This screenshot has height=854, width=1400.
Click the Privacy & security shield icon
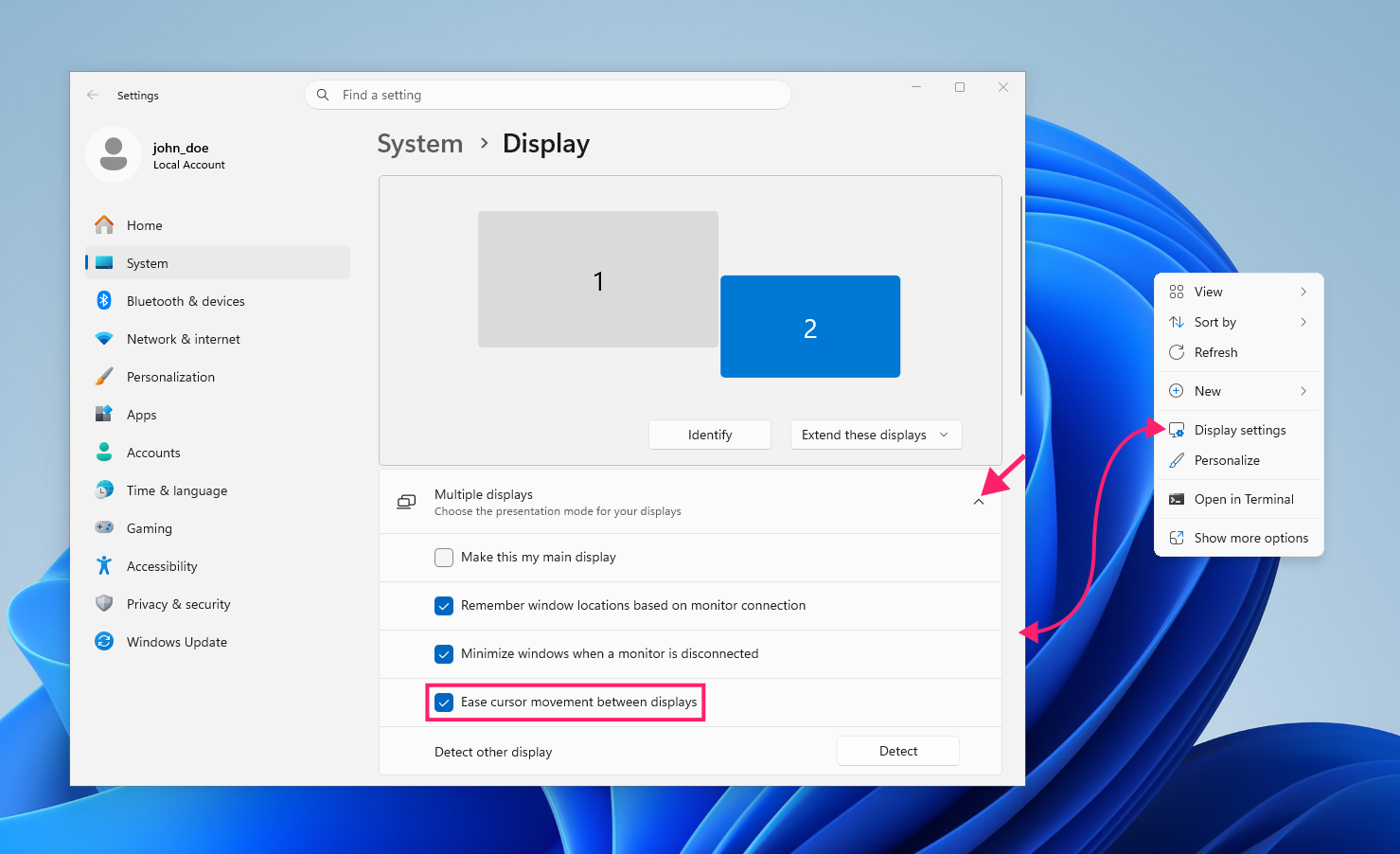click(104, 604)
